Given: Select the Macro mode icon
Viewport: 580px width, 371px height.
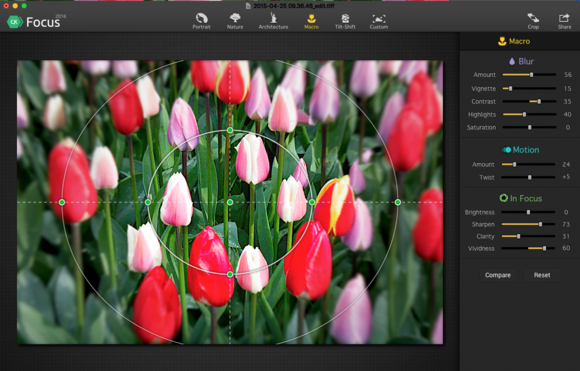Looking at the screenshot, I should click(x=311, y=21).
